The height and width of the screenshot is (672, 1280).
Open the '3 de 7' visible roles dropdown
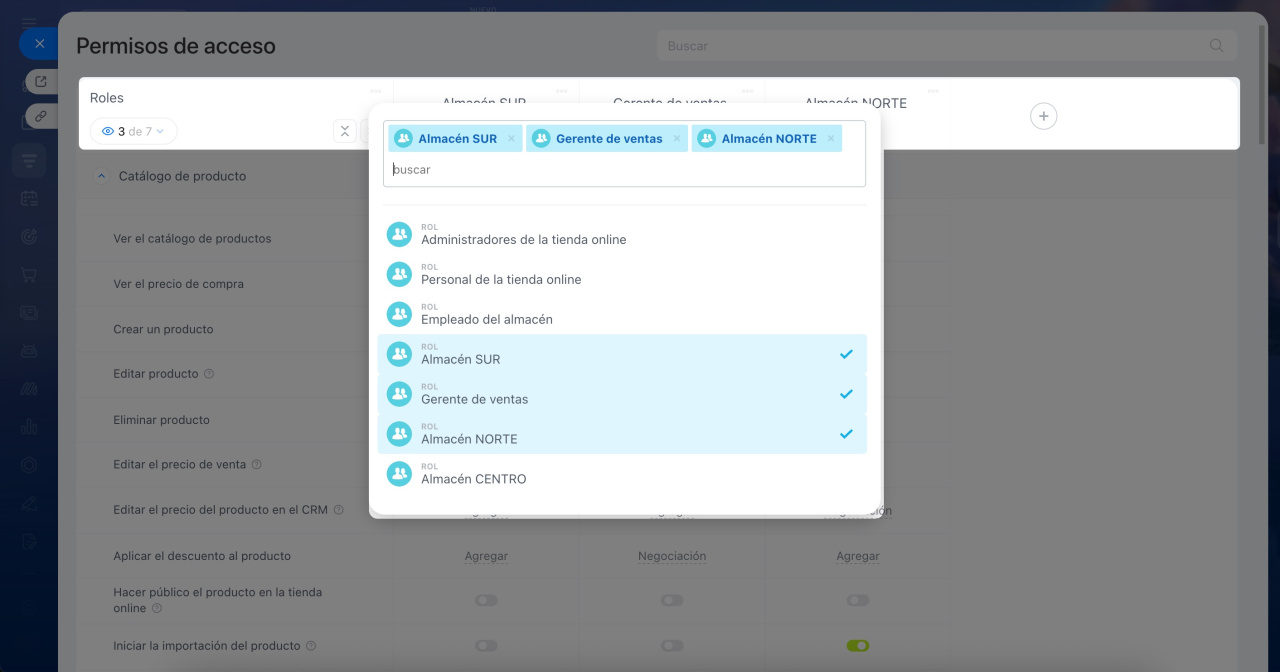click(x=133, y=131)
